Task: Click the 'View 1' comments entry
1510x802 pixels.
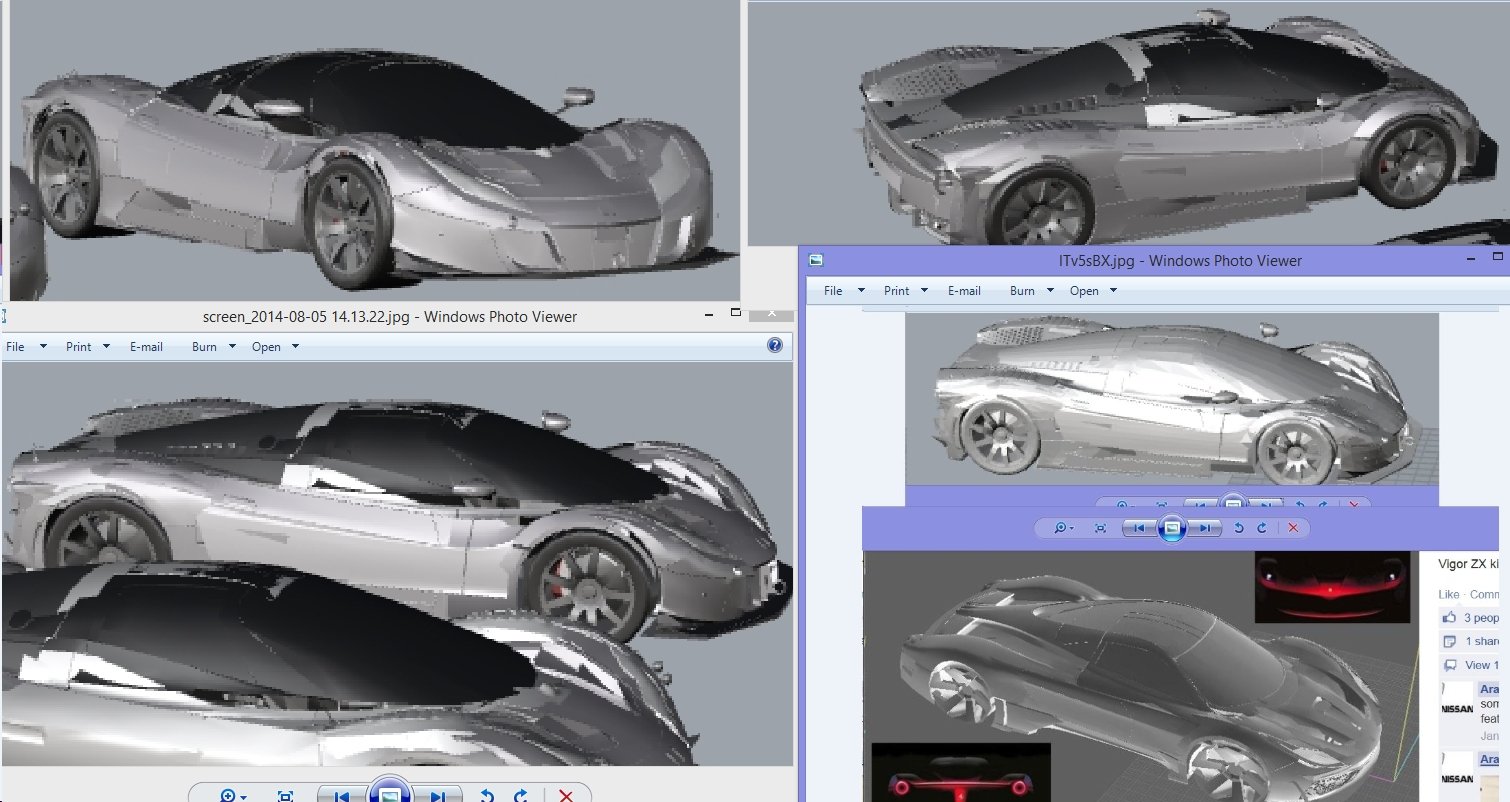Action: tap(1472, 665)
